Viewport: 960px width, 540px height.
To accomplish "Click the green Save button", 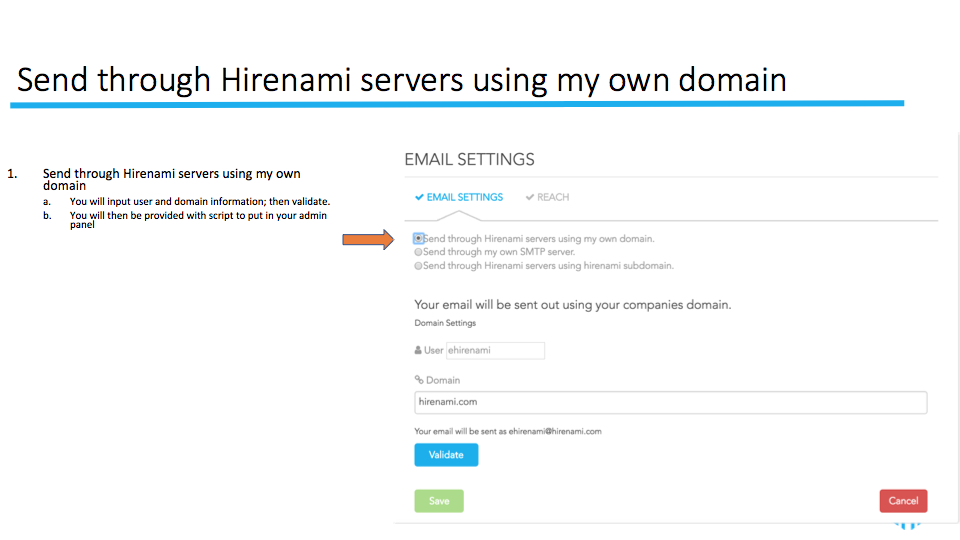I will click(x=439, y=501).
